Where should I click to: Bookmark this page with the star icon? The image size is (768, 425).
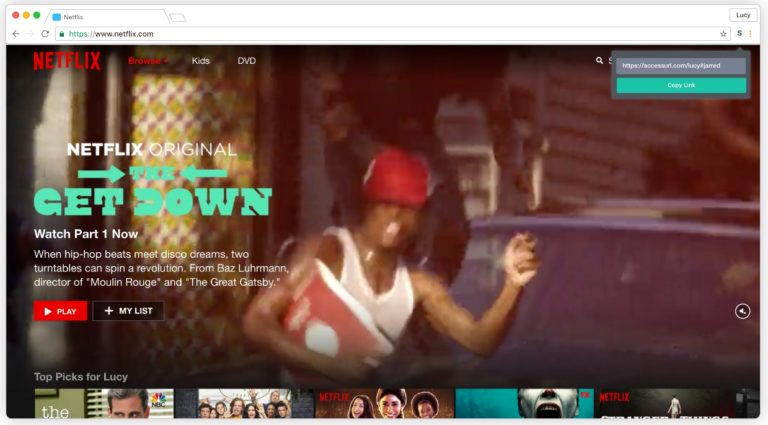(723, 34)
